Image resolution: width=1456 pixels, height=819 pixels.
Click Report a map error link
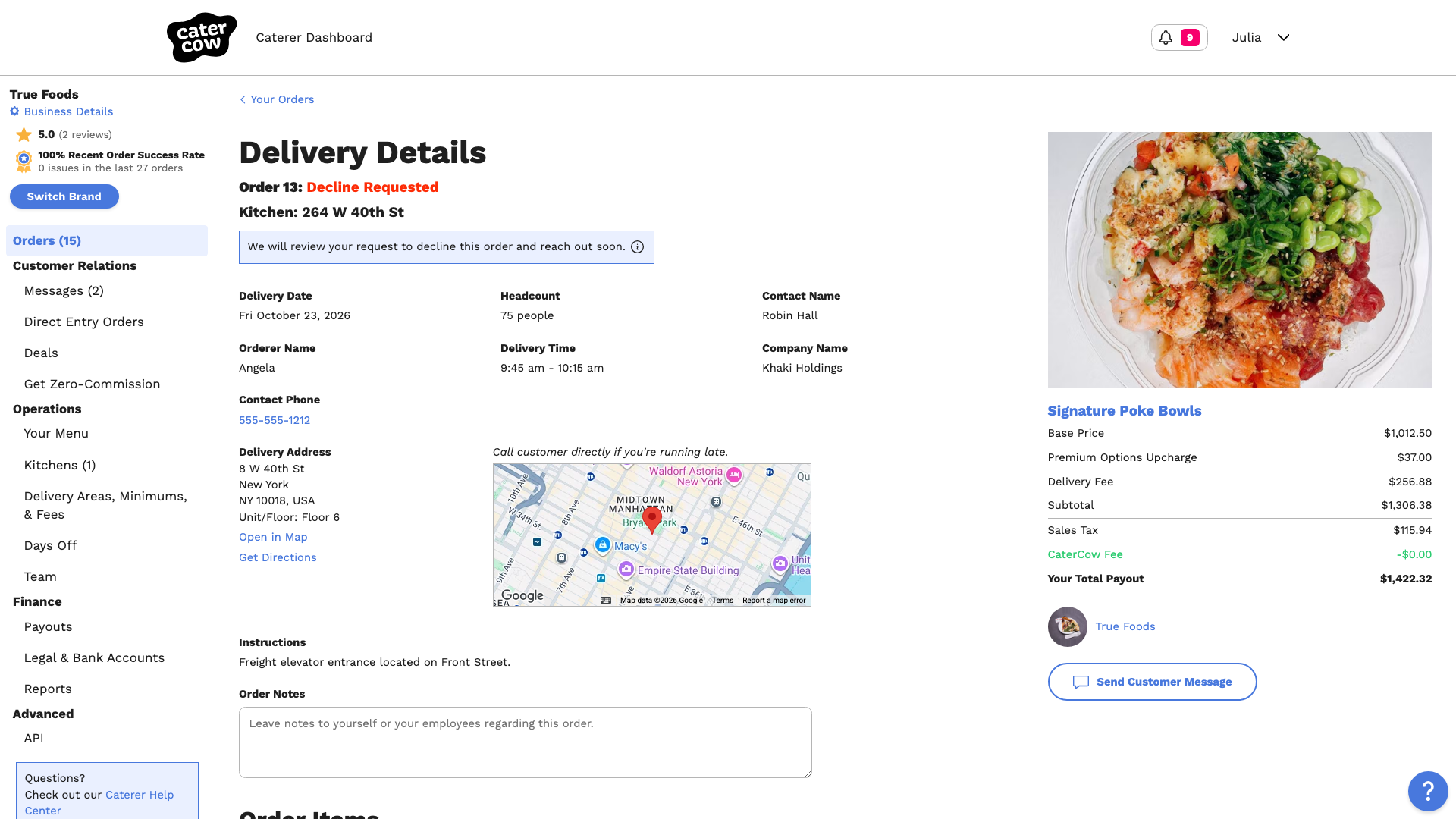(x=773, y=600)
